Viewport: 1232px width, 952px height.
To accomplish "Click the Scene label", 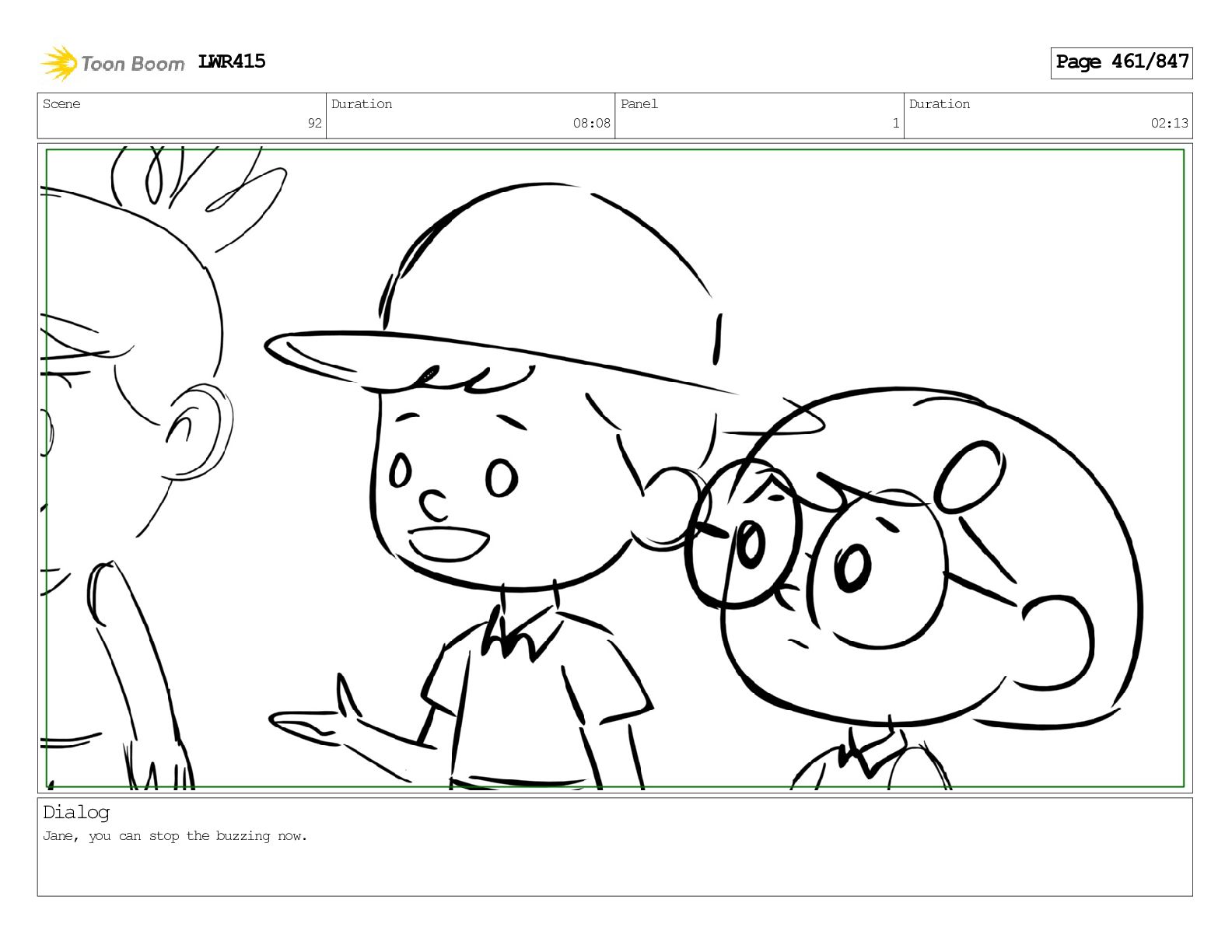I will coord(61,104).
